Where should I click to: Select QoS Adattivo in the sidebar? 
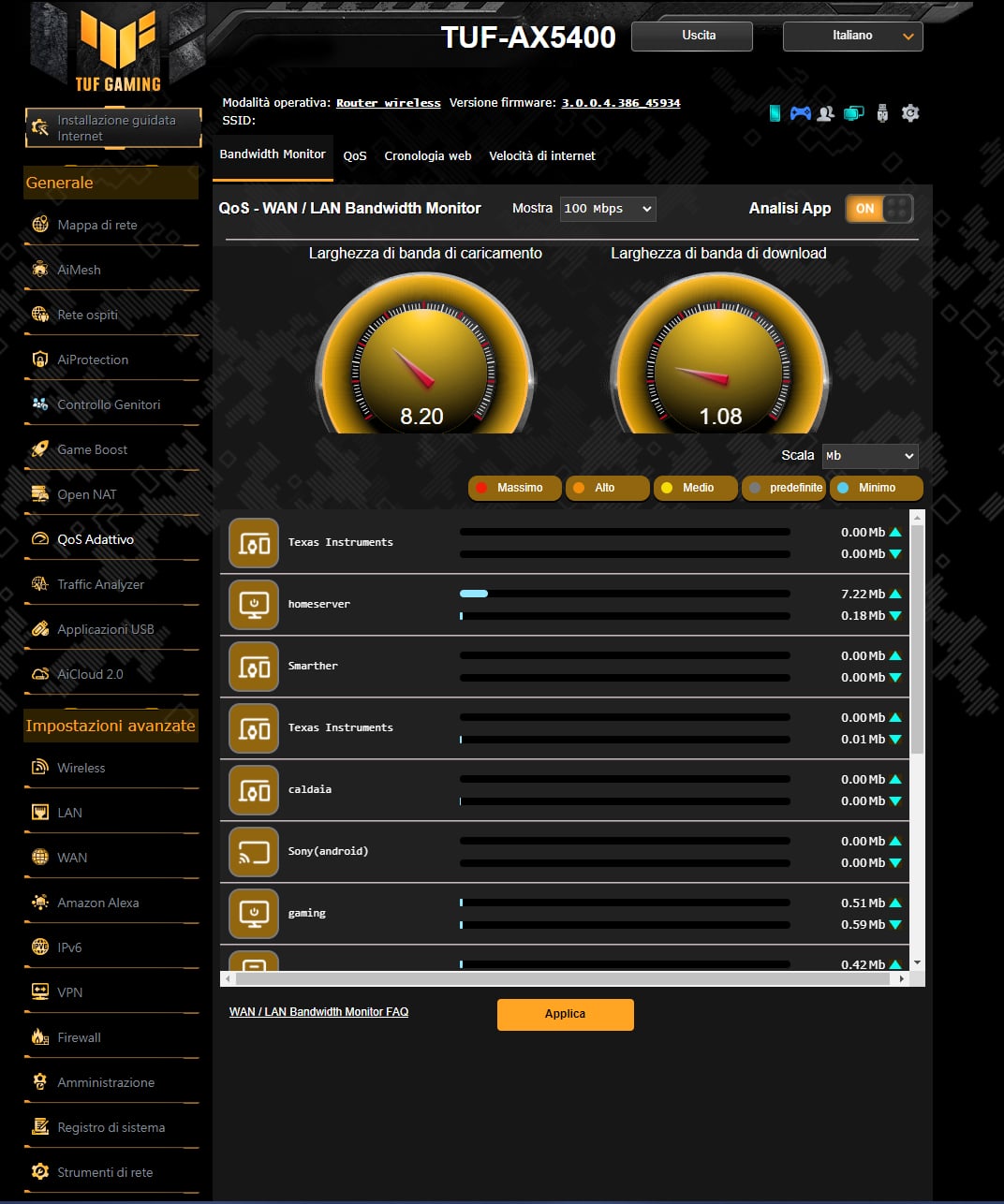pos(111,539)
